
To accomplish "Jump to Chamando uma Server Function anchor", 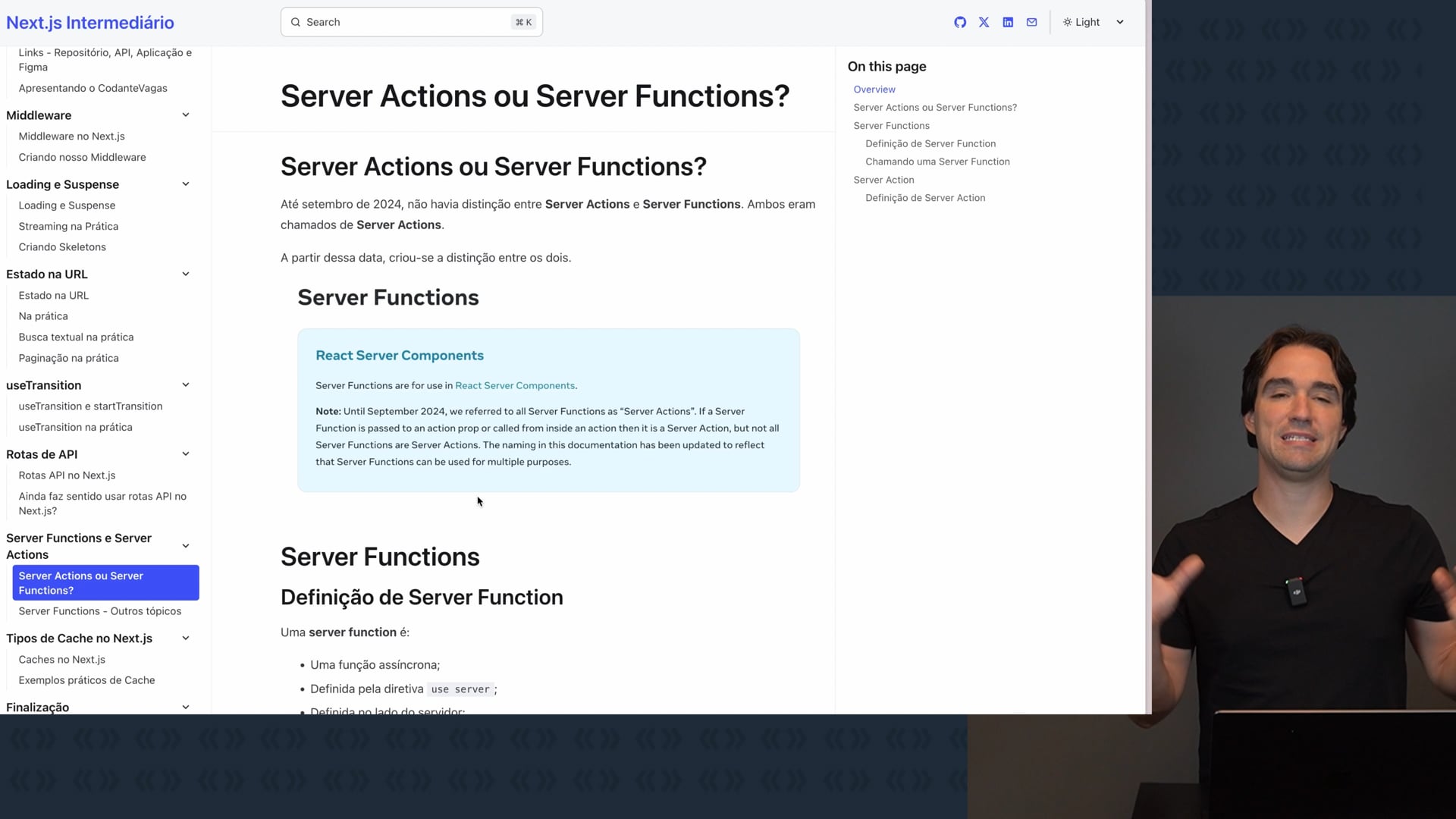I will 937,162.
